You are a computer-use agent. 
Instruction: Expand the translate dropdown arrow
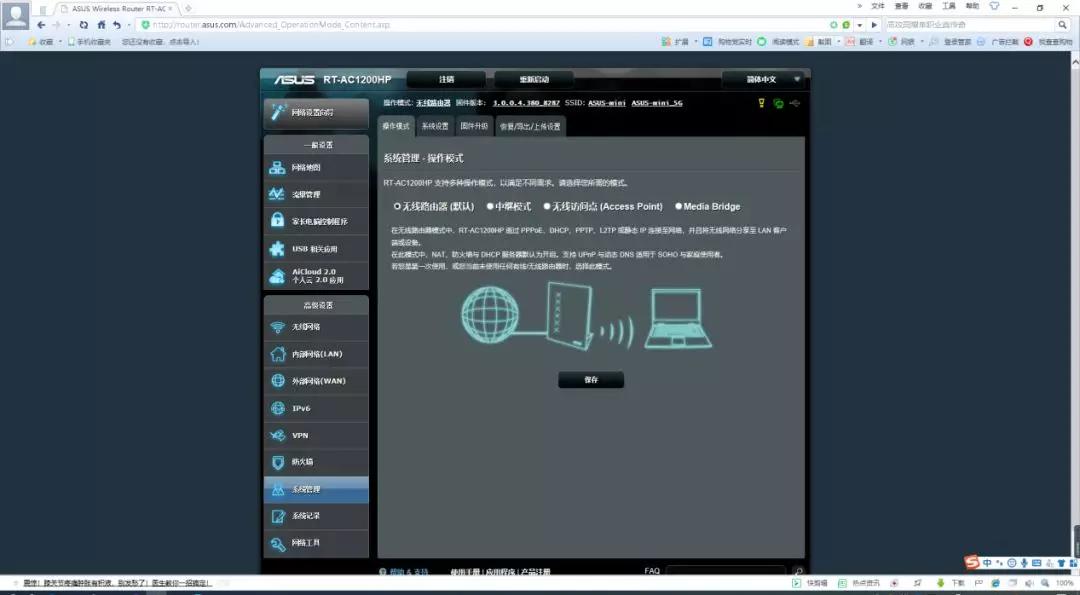880,42
